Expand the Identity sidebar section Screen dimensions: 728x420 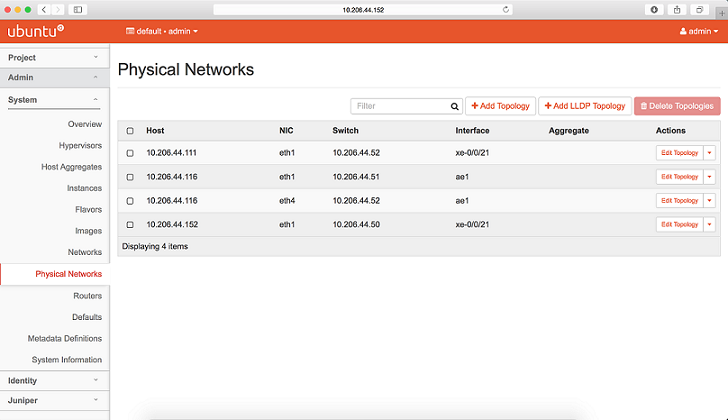click(x=54, y=381)
